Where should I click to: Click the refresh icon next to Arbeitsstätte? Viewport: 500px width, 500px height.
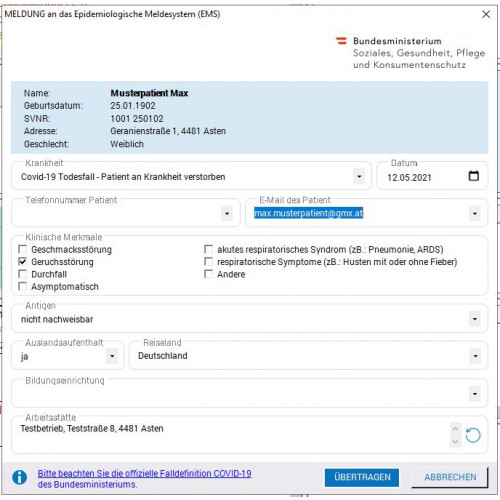(x=473, y=435)
